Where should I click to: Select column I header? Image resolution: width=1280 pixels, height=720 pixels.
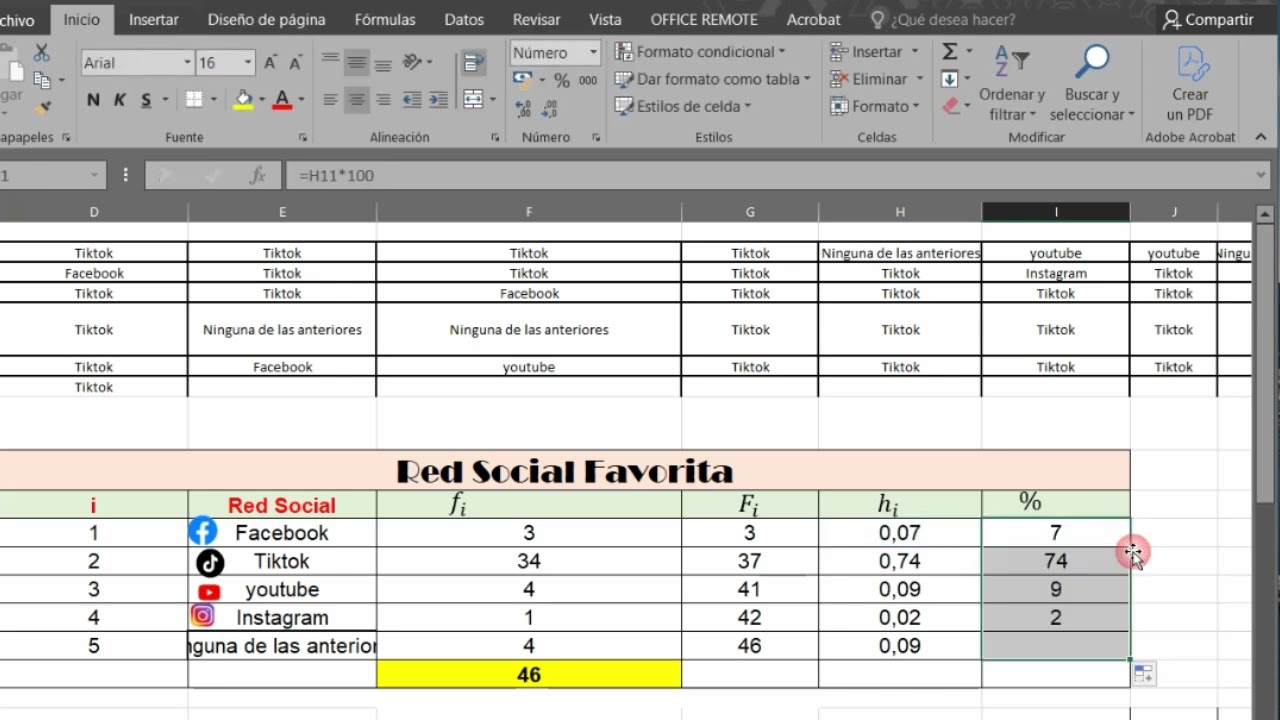pos(1056,212)
